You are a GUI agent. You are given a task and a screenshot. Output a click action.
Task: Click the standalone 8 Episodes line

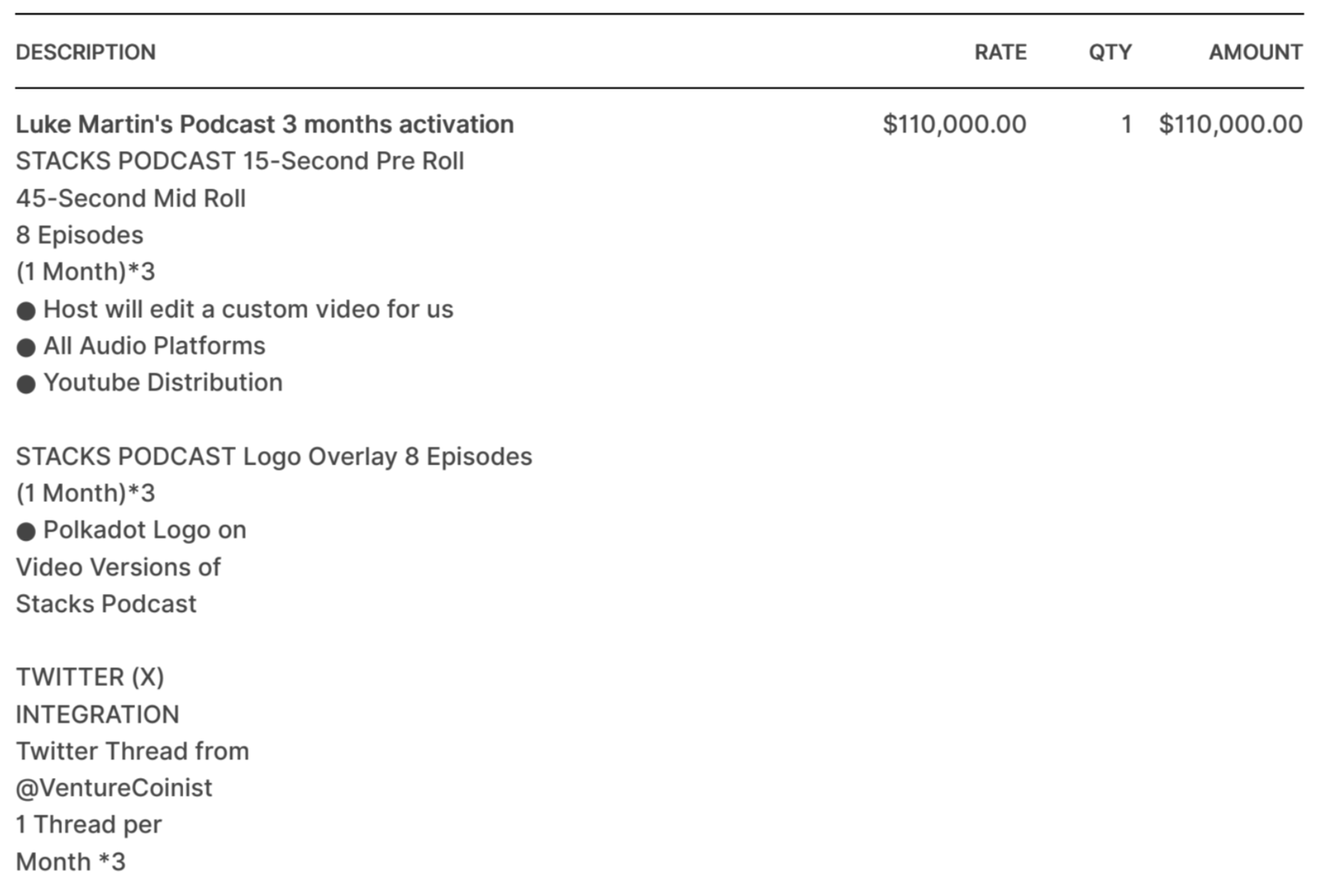pos(80,235)
